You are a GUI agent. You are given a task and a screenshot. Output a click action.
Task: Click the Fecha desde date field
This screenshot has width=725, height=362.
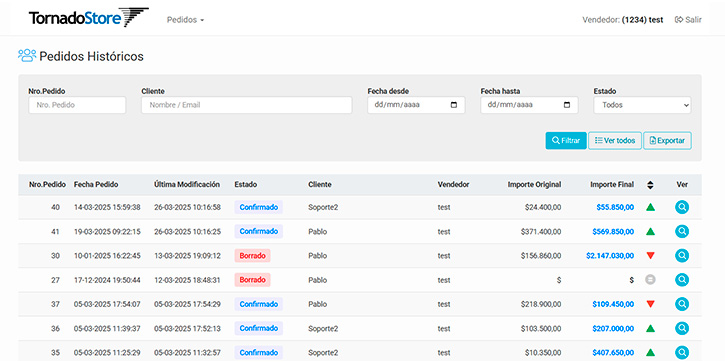pyautogui.click(x=416, y=105)
